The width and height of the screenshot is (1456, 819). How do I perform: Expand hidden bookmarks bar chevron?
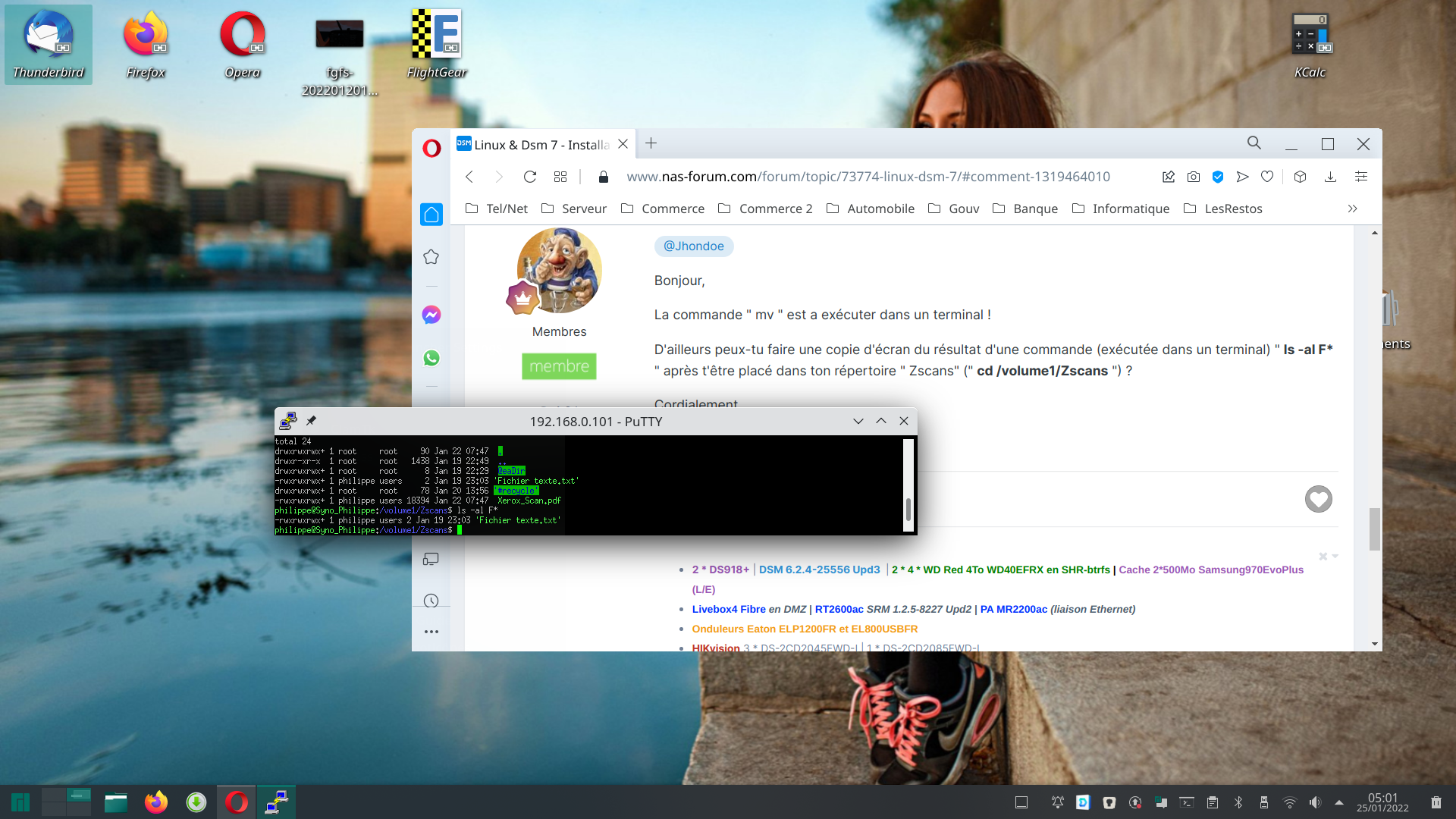1352,209
